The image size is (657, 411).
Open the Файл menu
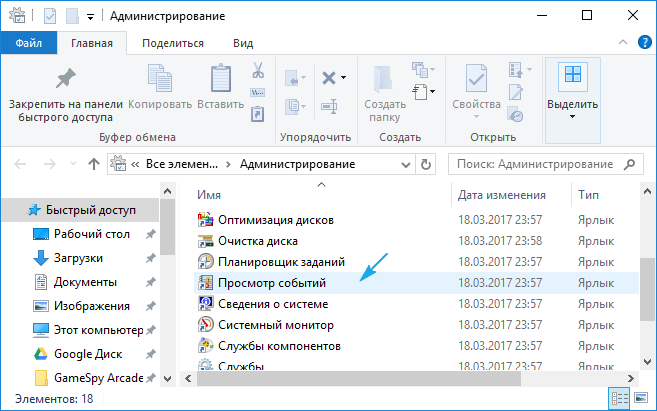tap(28, 43)
